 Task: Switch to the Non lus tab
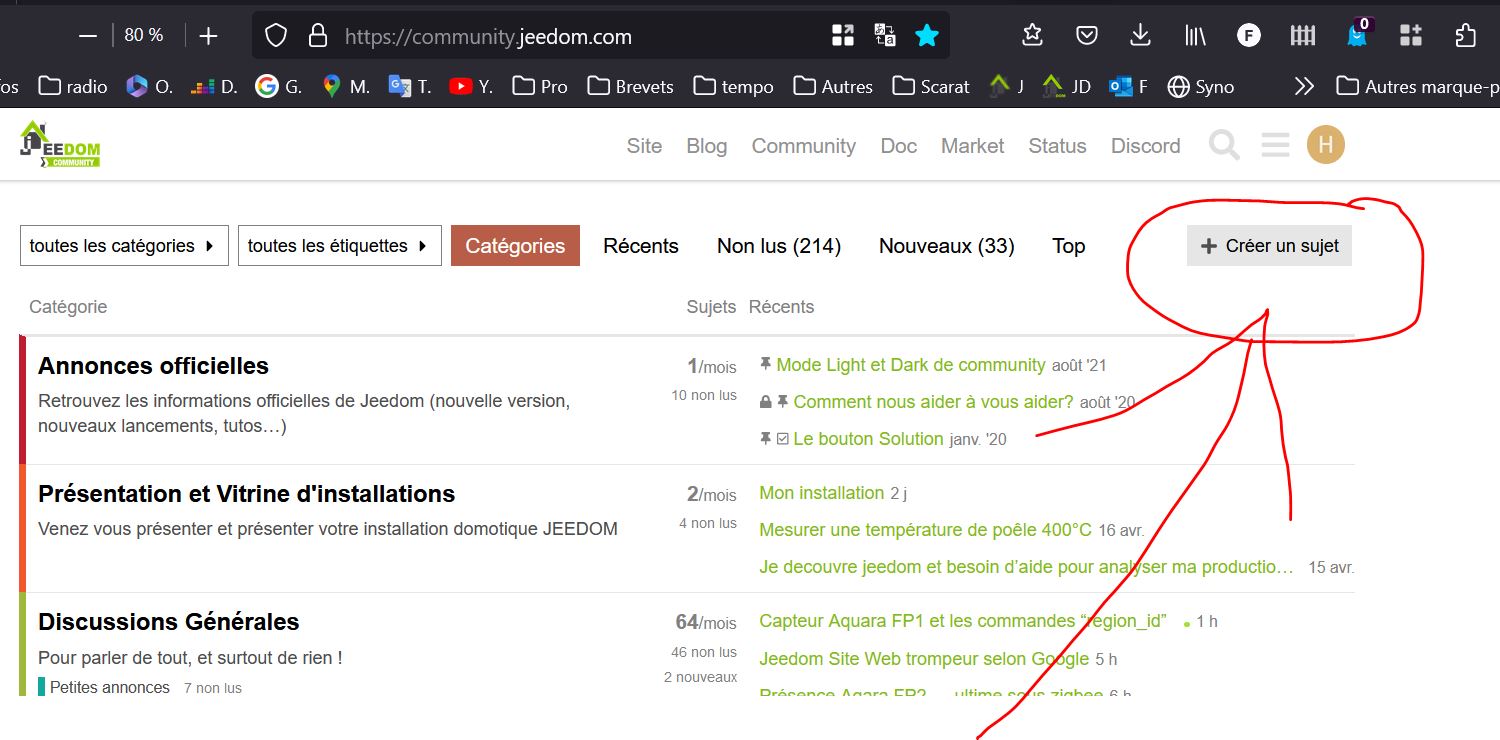pos(778,245)
